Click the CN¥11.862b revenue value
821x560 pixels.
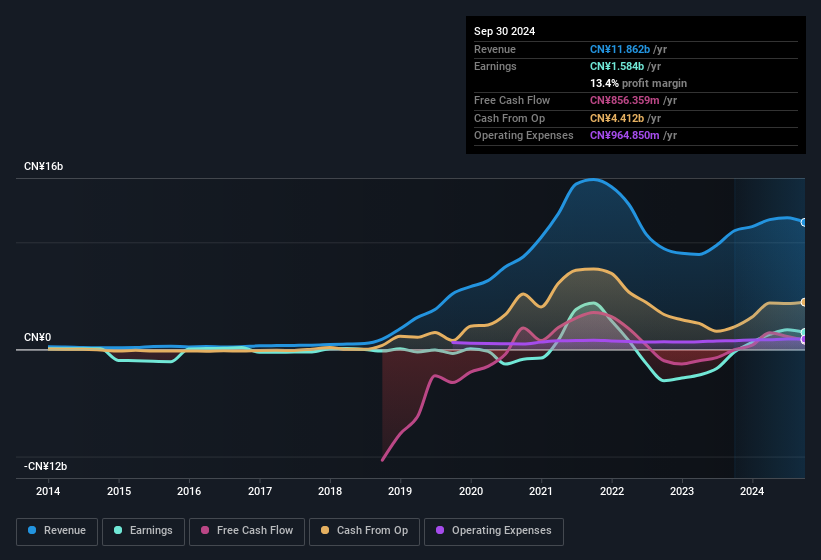620,49
